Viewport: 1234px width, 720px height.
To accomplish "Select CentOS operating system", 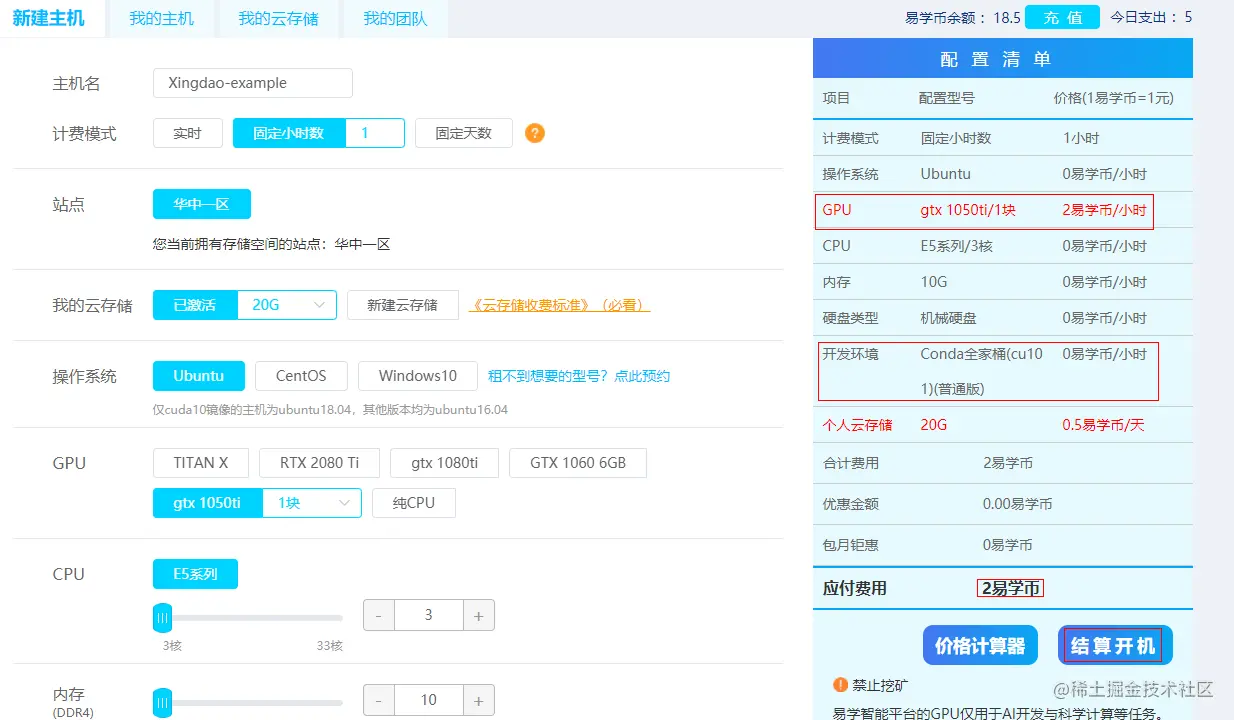I will [301, 376].
